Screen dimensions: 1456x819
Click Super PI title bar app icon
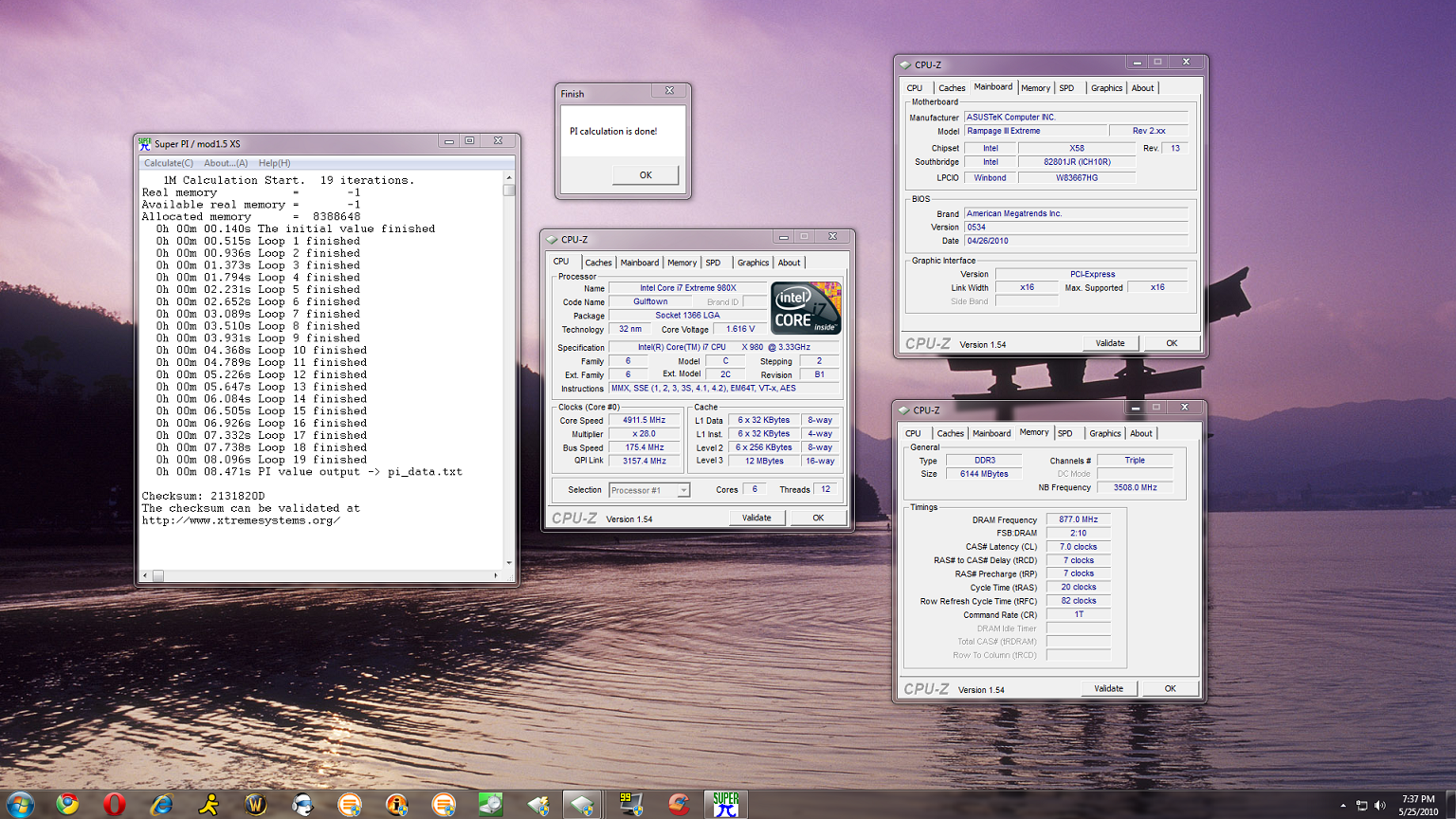145,143
